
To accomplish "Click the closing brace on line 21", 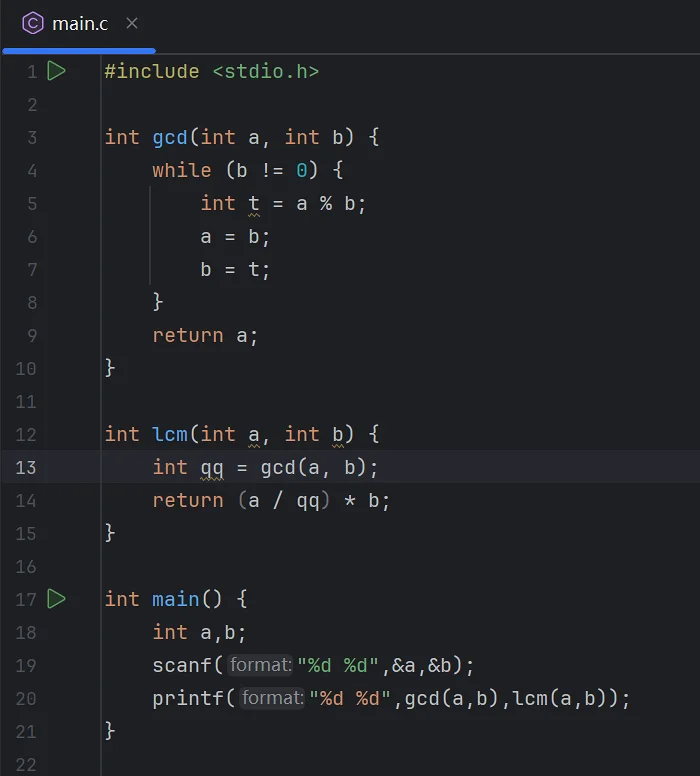I will [109, 731].
